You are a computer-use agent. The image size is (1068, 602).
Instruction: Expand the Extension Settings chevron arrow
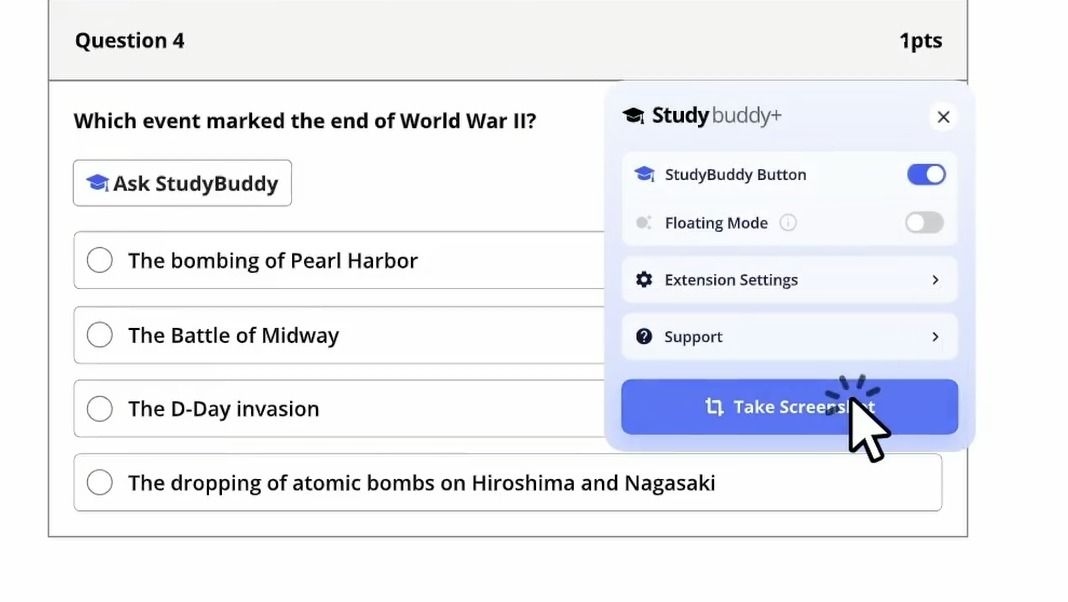[x=935, y=280]
